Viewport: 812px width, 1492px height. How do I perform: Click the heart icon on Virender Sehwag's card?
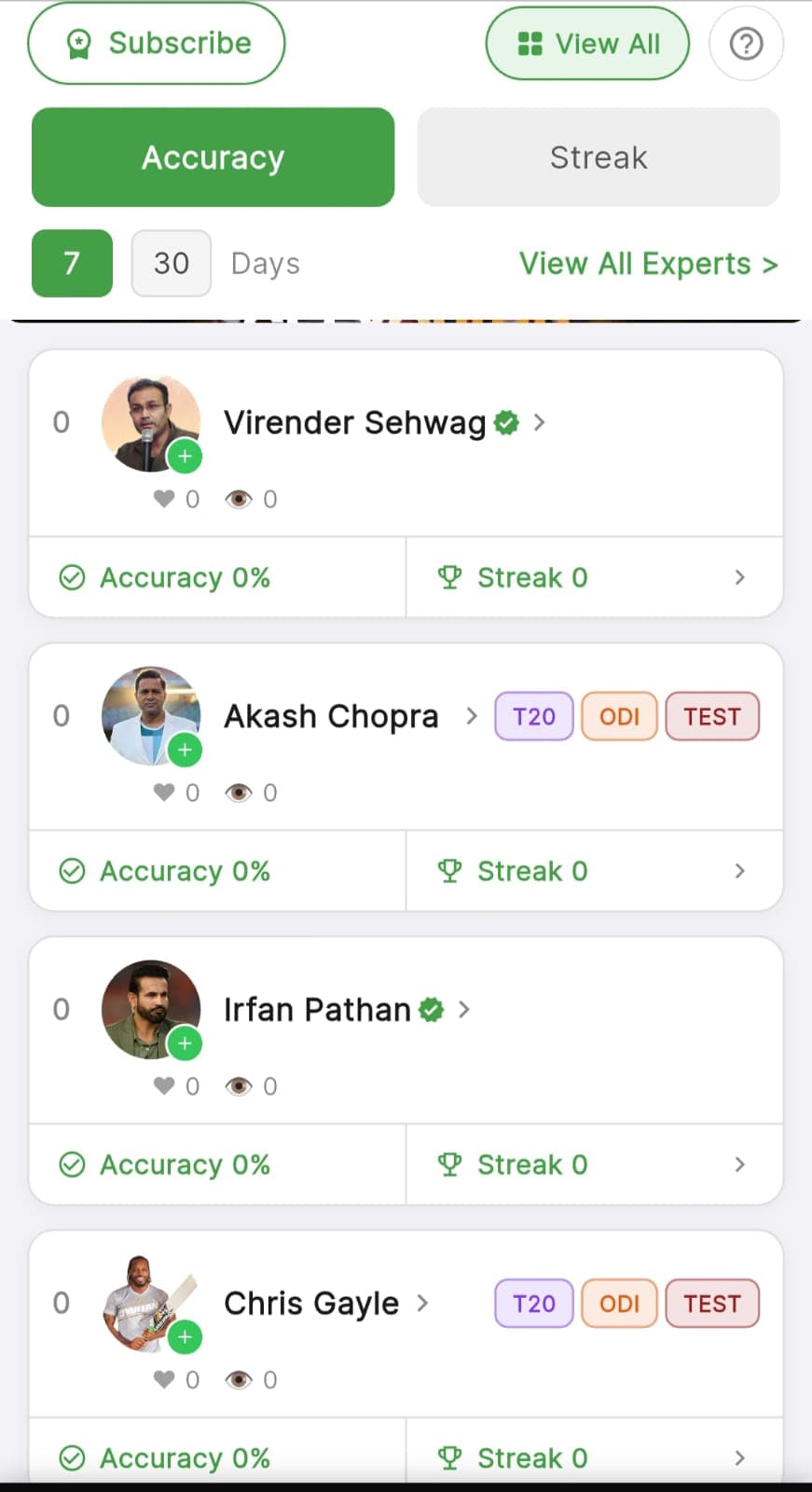pyautogui.click(x=165, y=499)
